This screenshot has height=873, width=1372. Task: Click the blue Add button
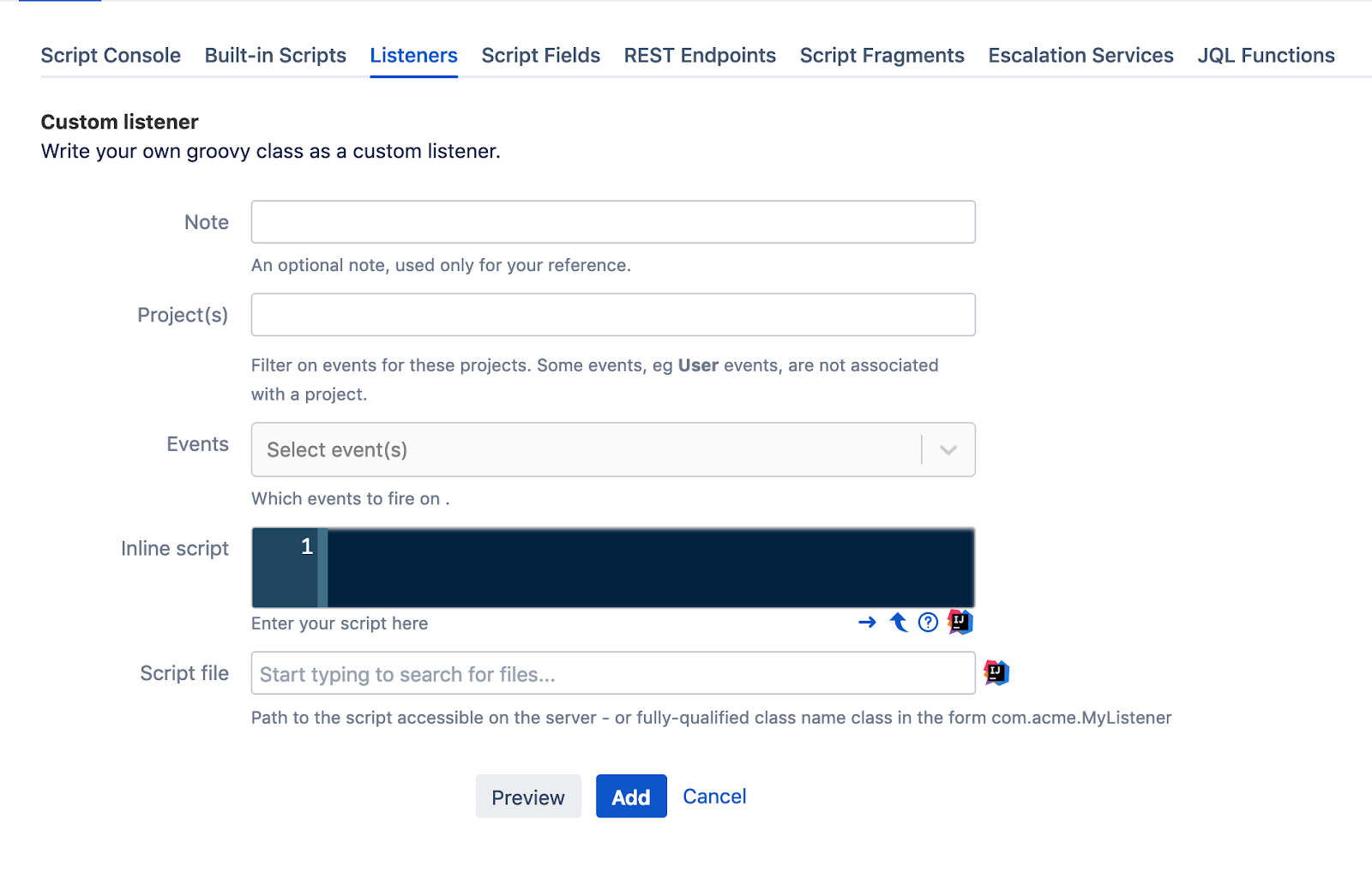click(631, 797)
